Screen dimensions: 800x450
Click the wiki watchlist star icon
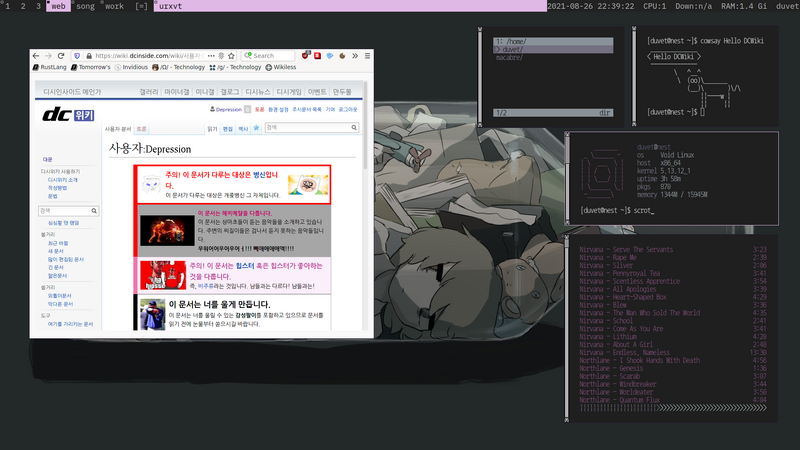(x=256, y=128)
